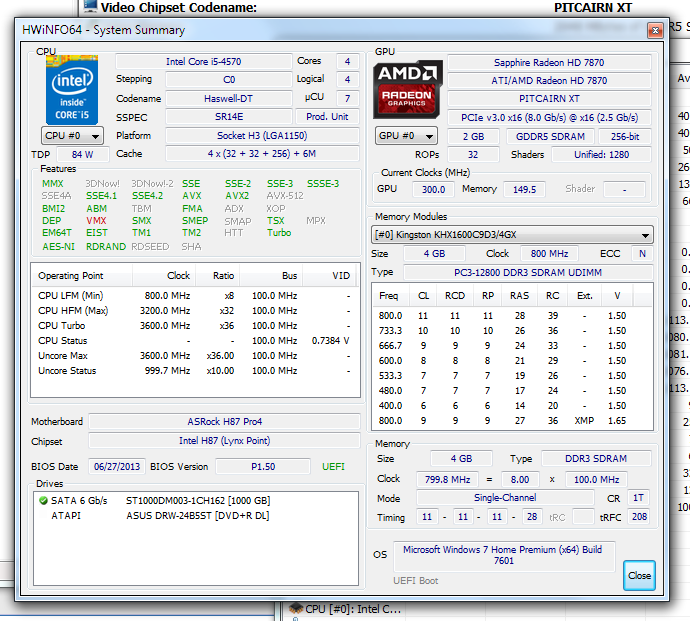The width and height of the screenshot is (690, 621).
Task: Select the CPU Turbo row
Action: [195, 326]
